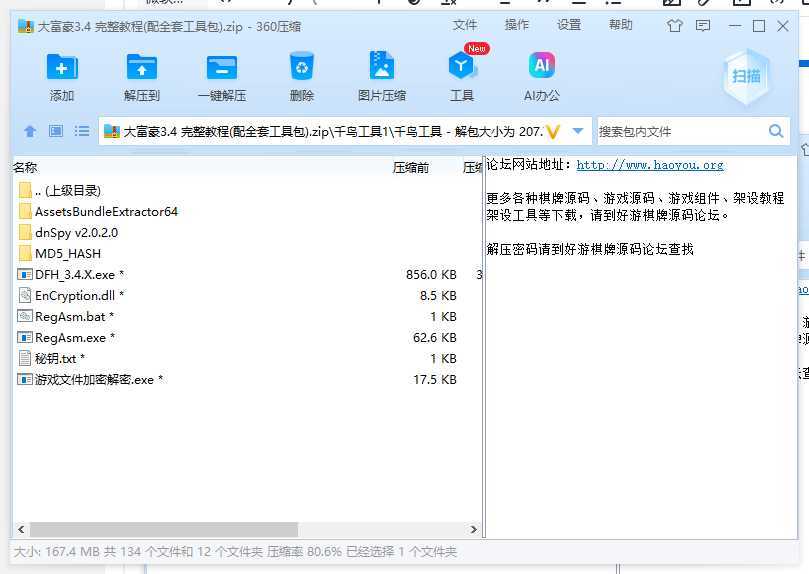
Task: Click the horizontal scrollbar thumb
Action: pyautogui.click(x=164, y=529)
